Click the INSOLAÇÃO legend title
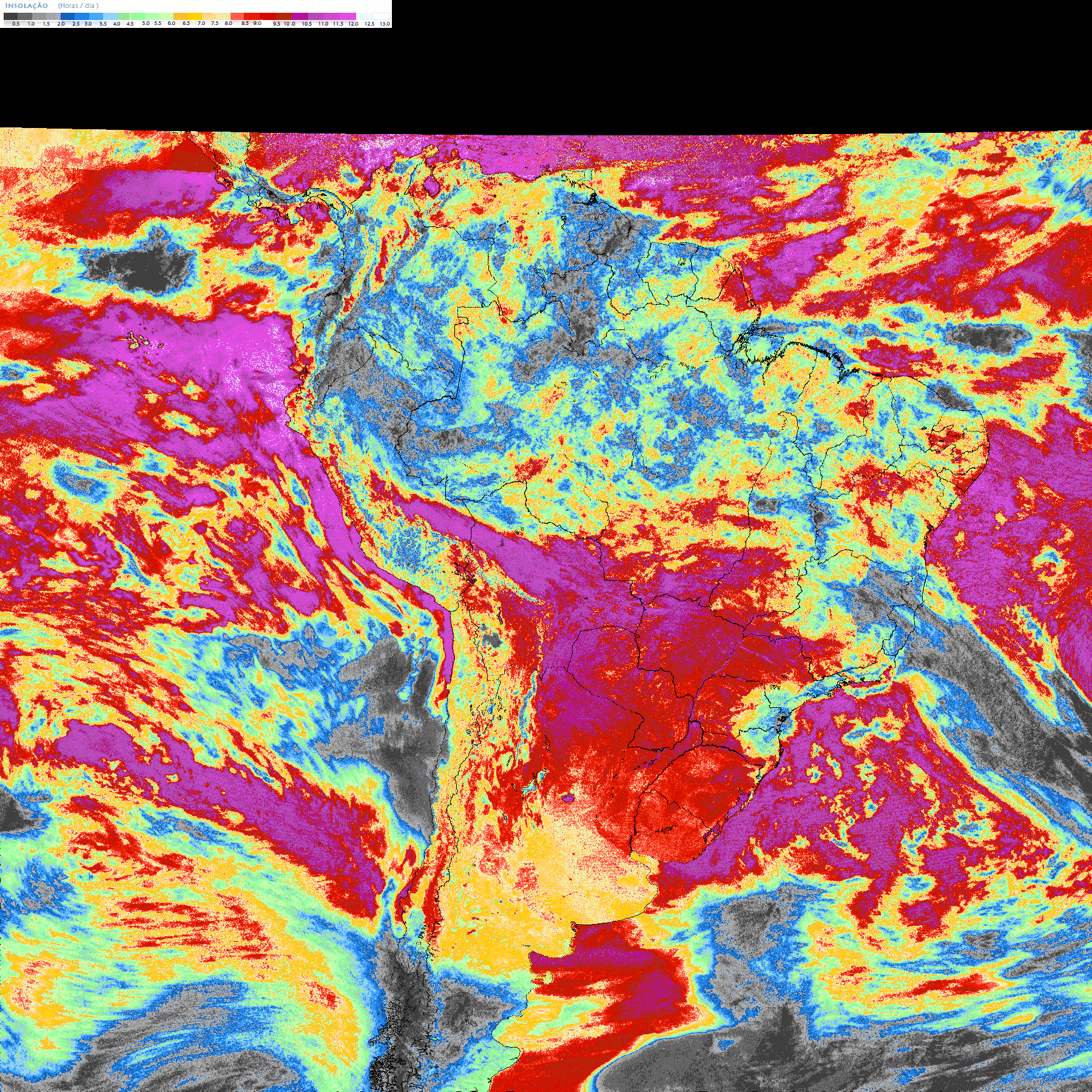The height and width of the screenshot is (1092, 1092). coord(27,5)
